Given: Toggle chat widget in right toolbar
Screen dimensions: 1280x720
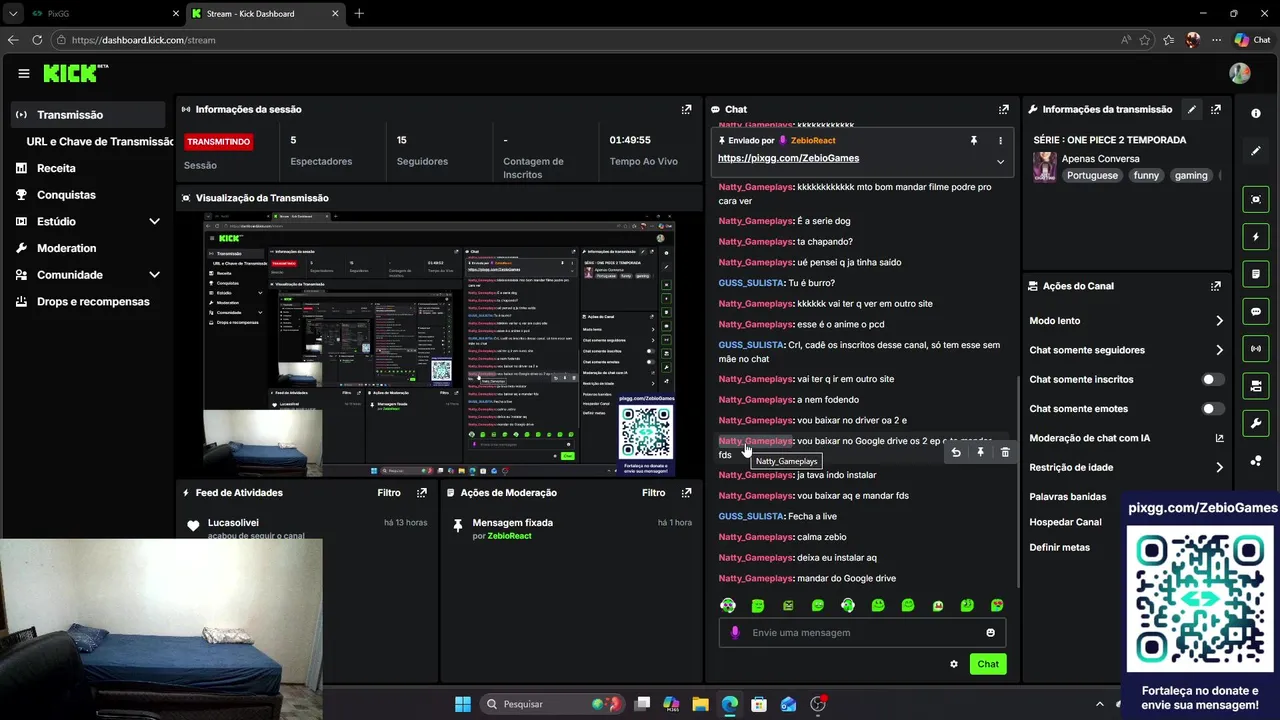Looking at the screenshot, I should [1256, 311].
